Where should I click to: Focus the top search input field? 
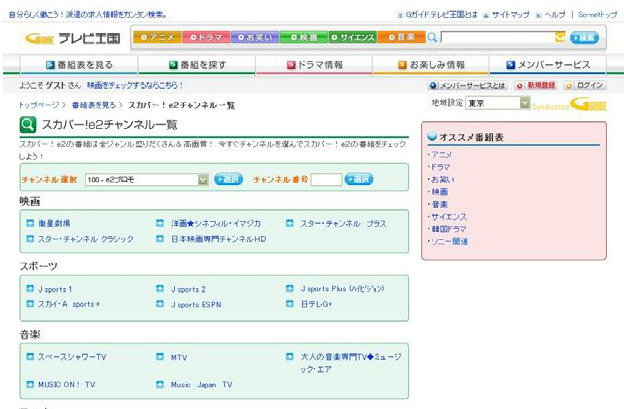(x=498, y=38)
